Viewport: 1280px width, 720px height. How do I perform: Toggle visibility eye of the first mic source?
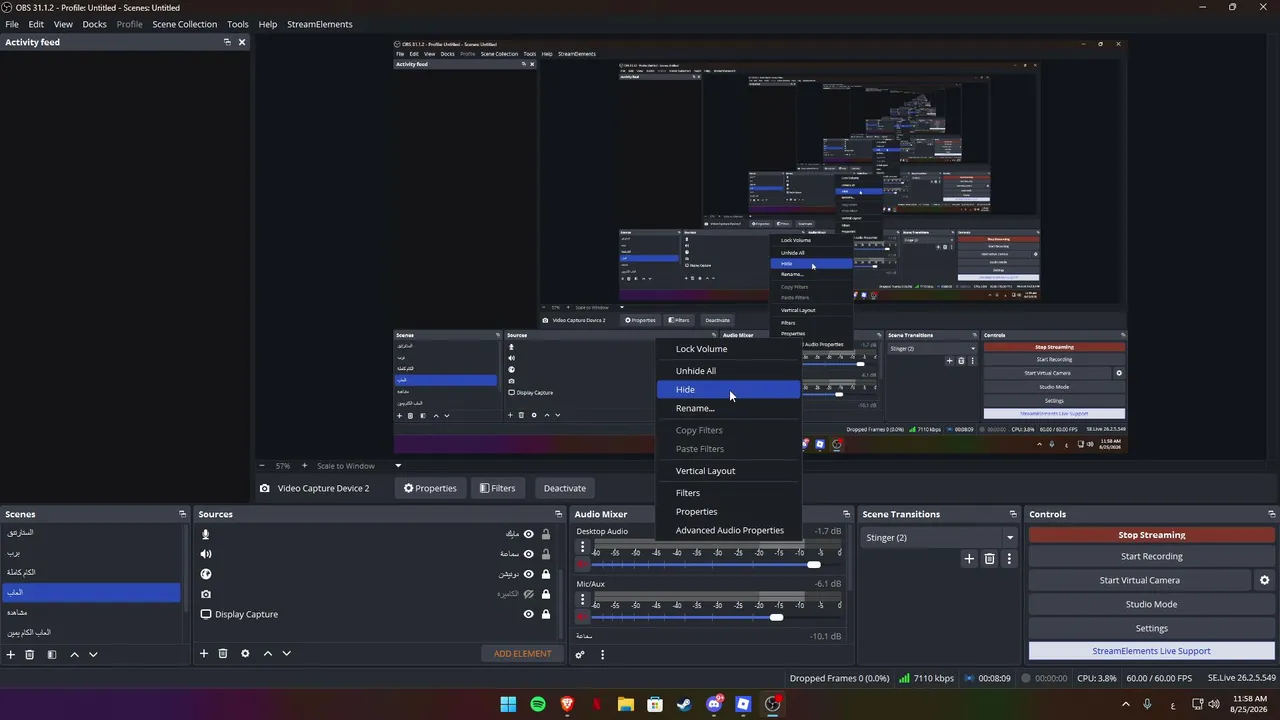(529, 534)
